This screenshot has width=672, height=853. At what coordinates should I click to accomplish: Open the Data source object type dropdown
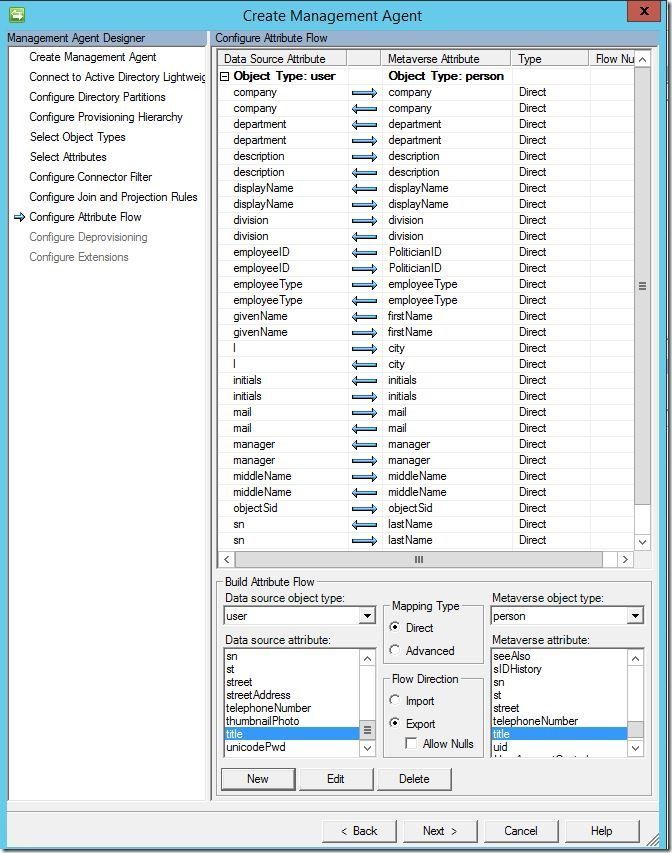368,616
